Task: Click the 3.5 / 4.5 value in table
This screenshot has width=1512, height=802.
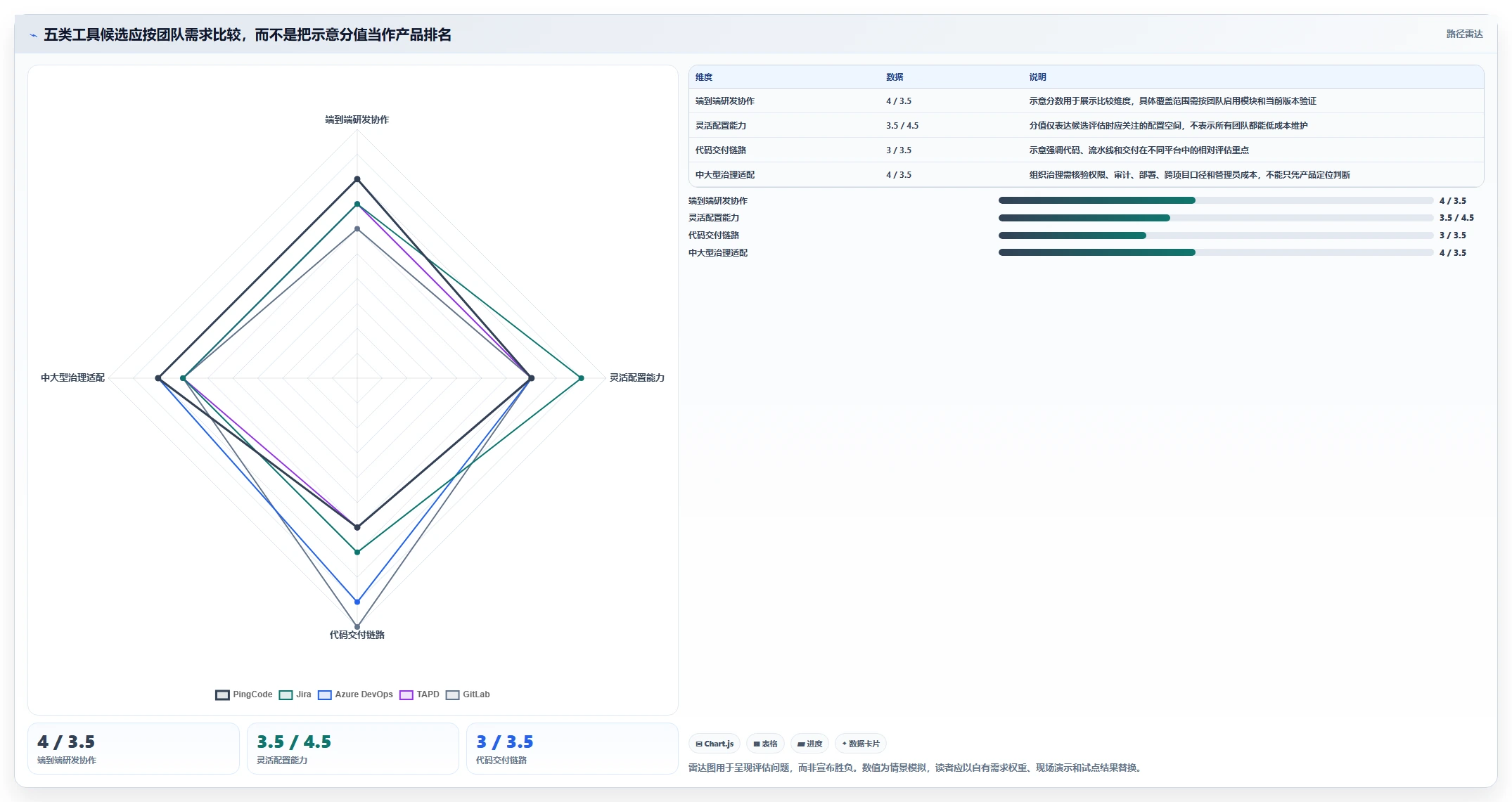Action: (x=902, y=126)
